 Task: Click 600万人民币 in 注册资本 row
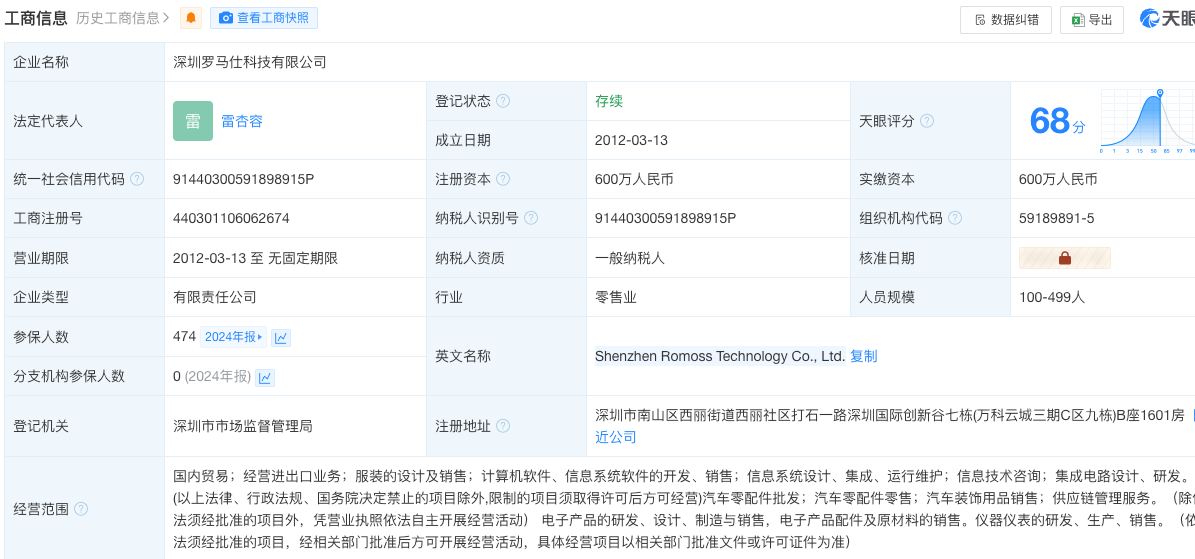pyautogui.click(x=634, y=179)
